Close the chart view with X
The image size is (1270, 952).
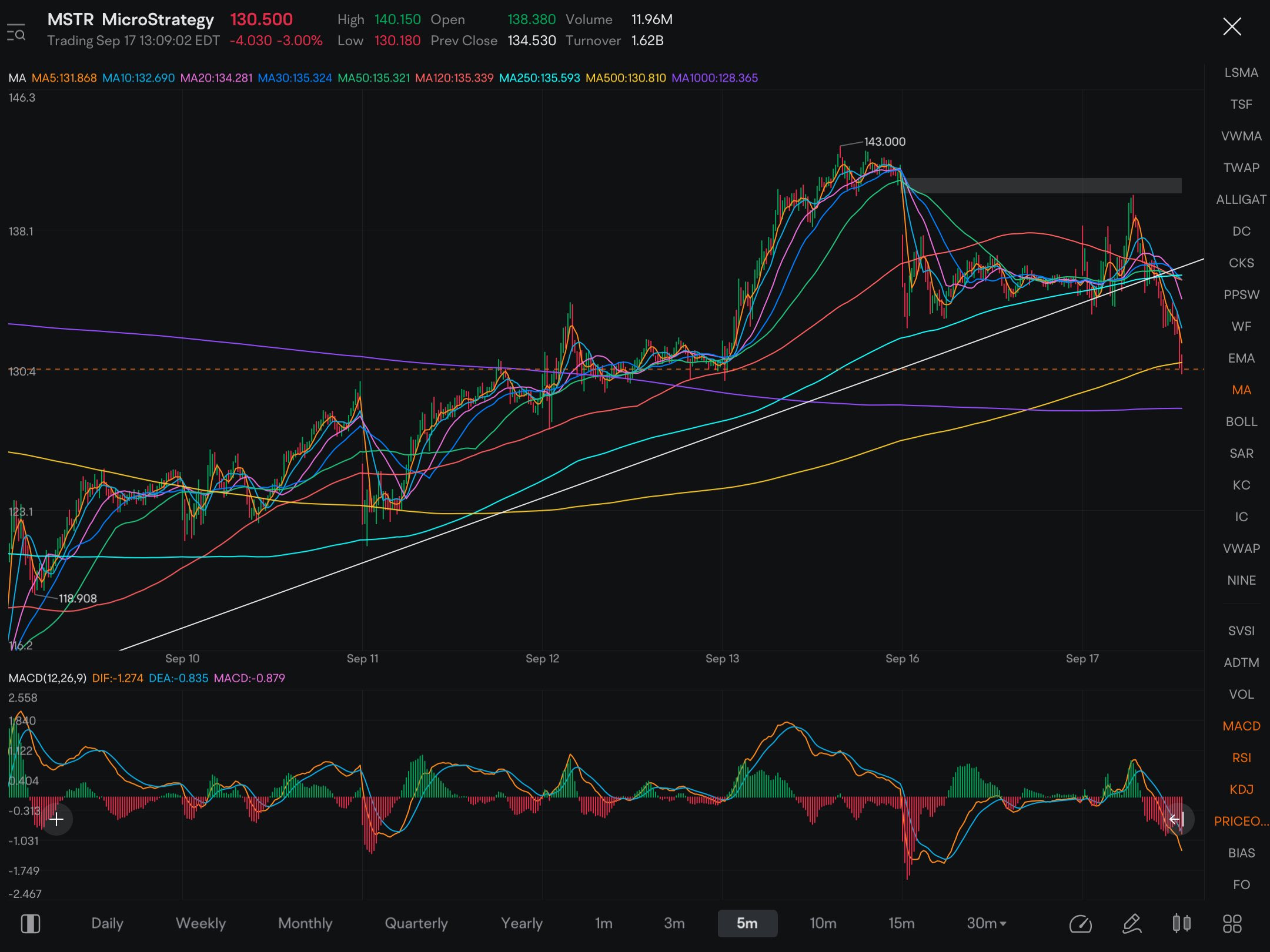pos(1232,26)
